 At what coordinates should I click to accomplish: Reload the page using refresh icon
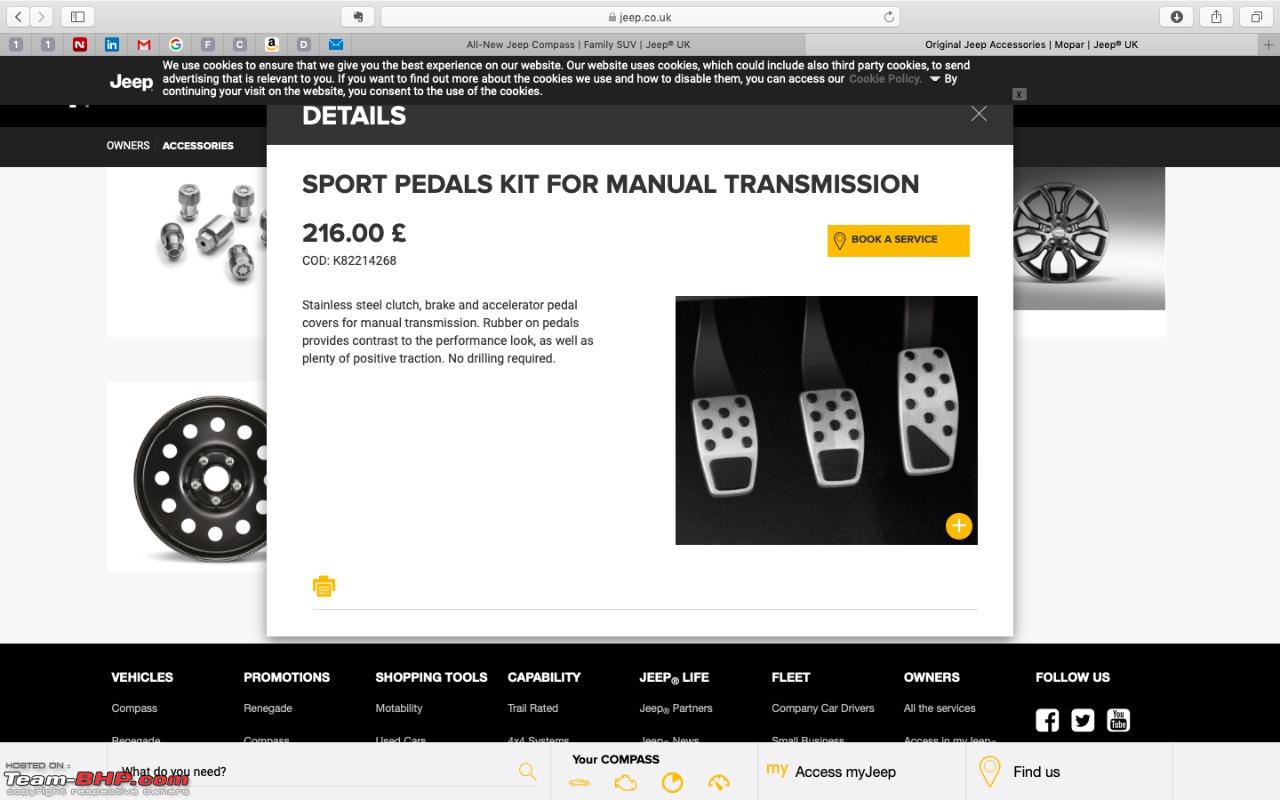click(x=888, y=17)
